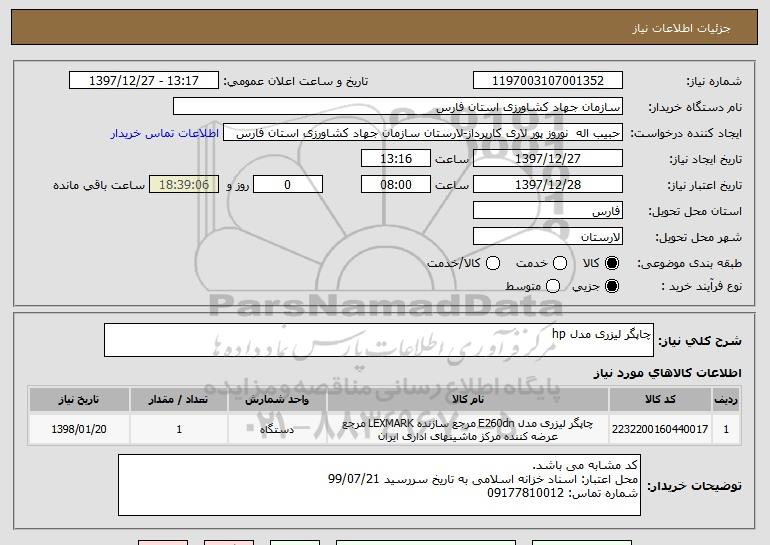Click the need date 1398/01/20 cell

(79, 429)
